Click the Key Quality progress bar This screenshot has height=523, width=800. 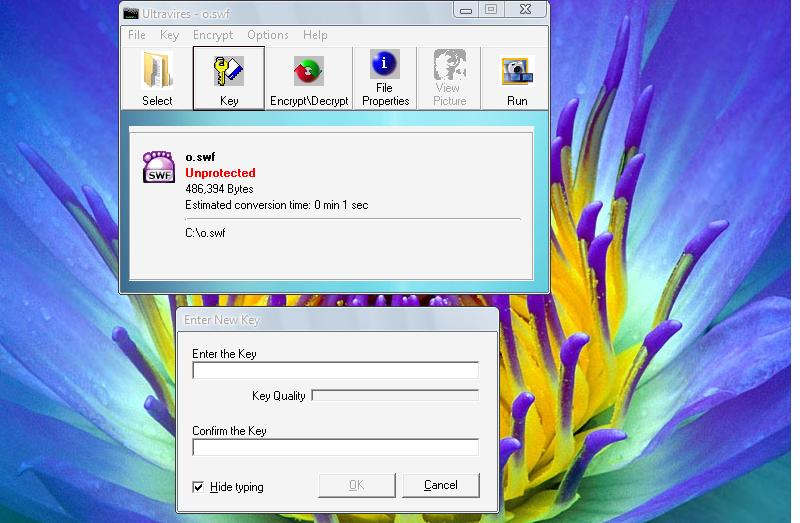point(395,395)
